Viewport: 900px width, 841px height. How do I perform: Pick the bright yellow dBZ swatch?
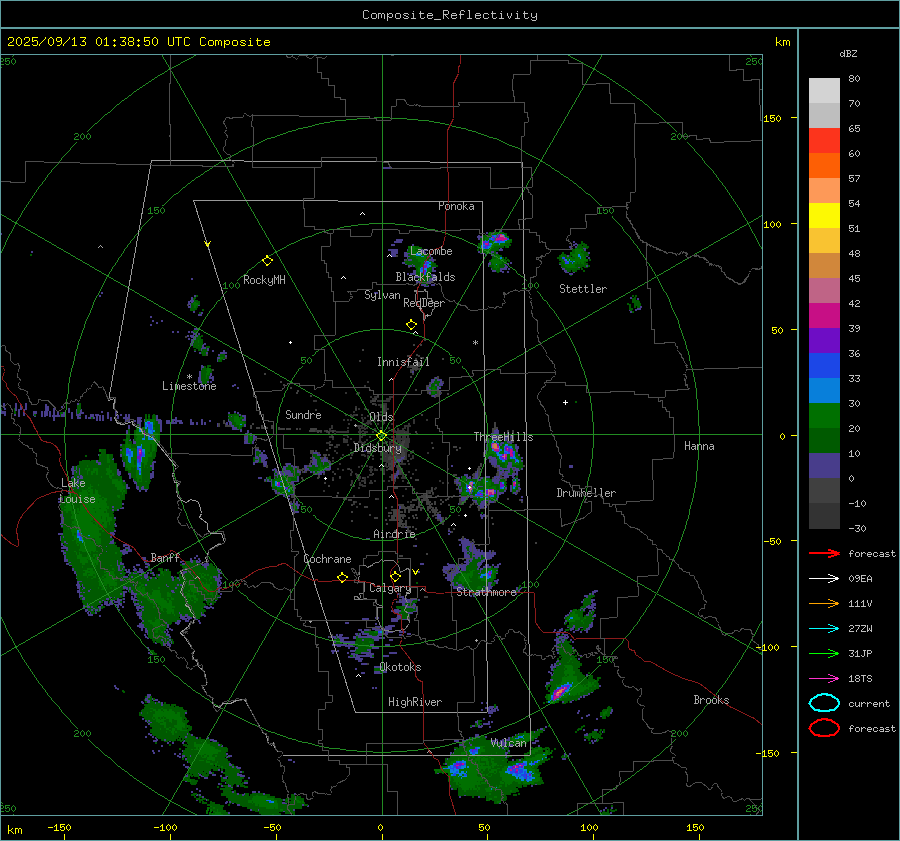pyautogui.click(x=824, y=215)
